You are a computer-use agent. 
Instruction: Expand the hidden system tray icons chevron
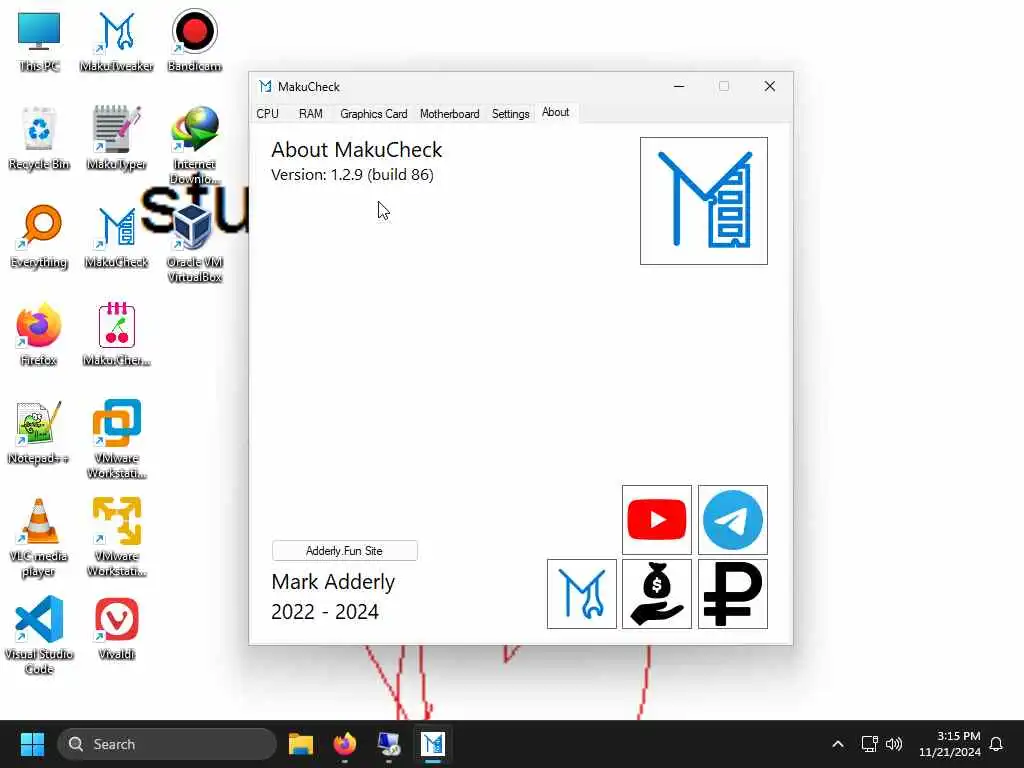click(838, 744)
